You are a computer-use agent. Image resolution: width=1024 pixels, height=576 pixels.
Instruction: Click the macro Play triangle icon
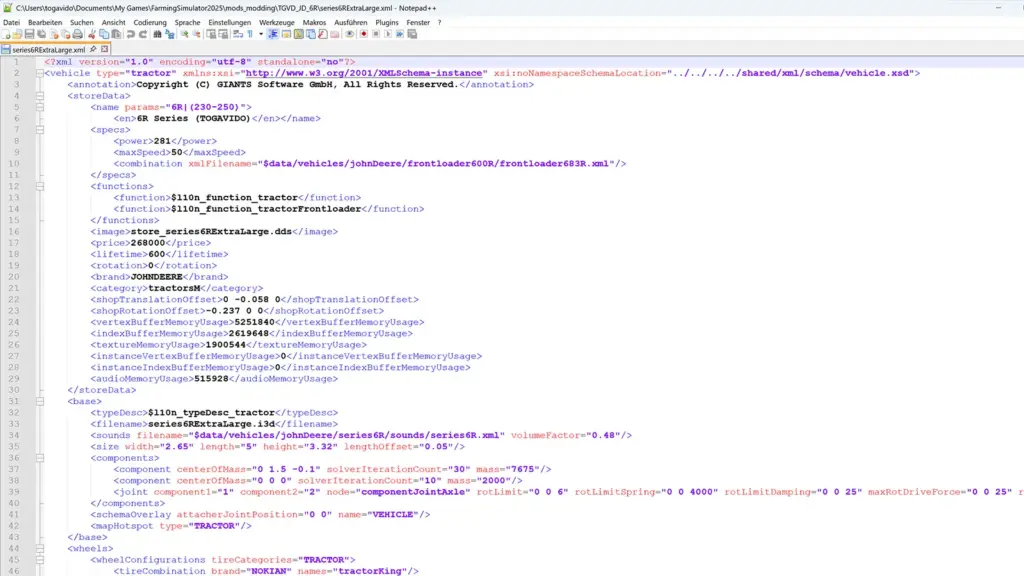[387, 34]
